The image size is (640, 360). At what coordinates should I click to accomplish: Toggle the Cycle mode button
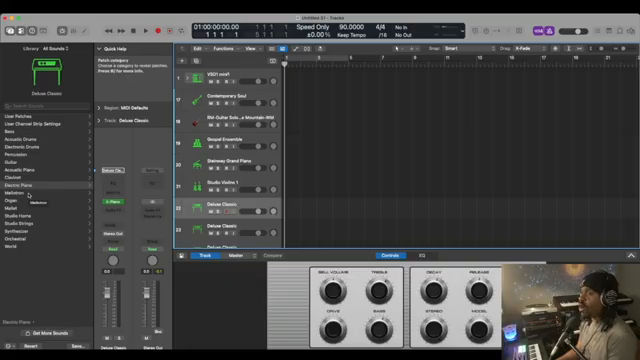tap(181, 31)
